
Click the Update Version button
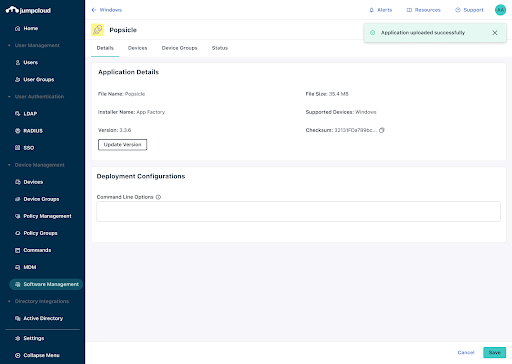pyautogui.click(x=122, y=145)
